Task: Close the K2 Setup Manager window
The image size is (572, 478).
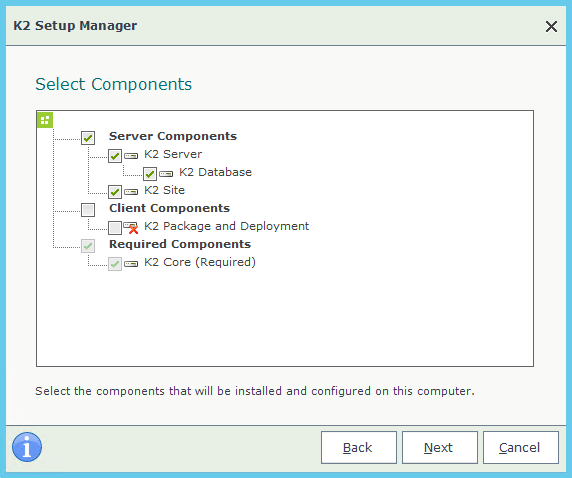Action: (551, 26)
